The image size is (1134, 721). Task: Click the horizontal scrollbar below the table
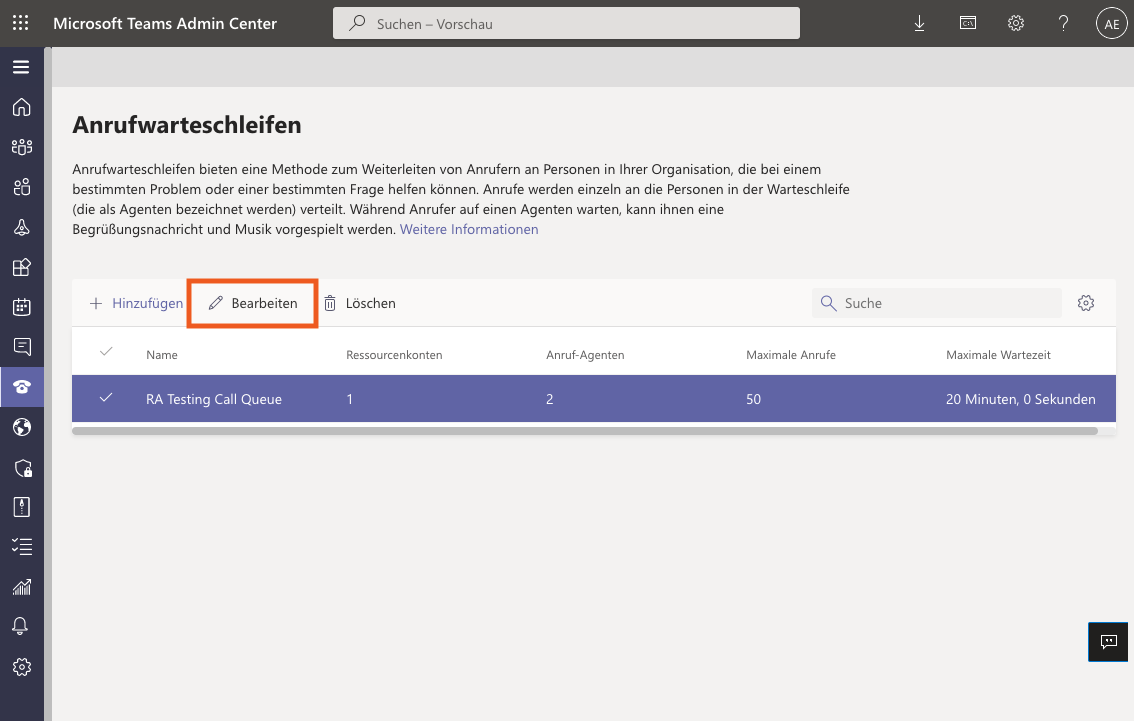[584, 431]
